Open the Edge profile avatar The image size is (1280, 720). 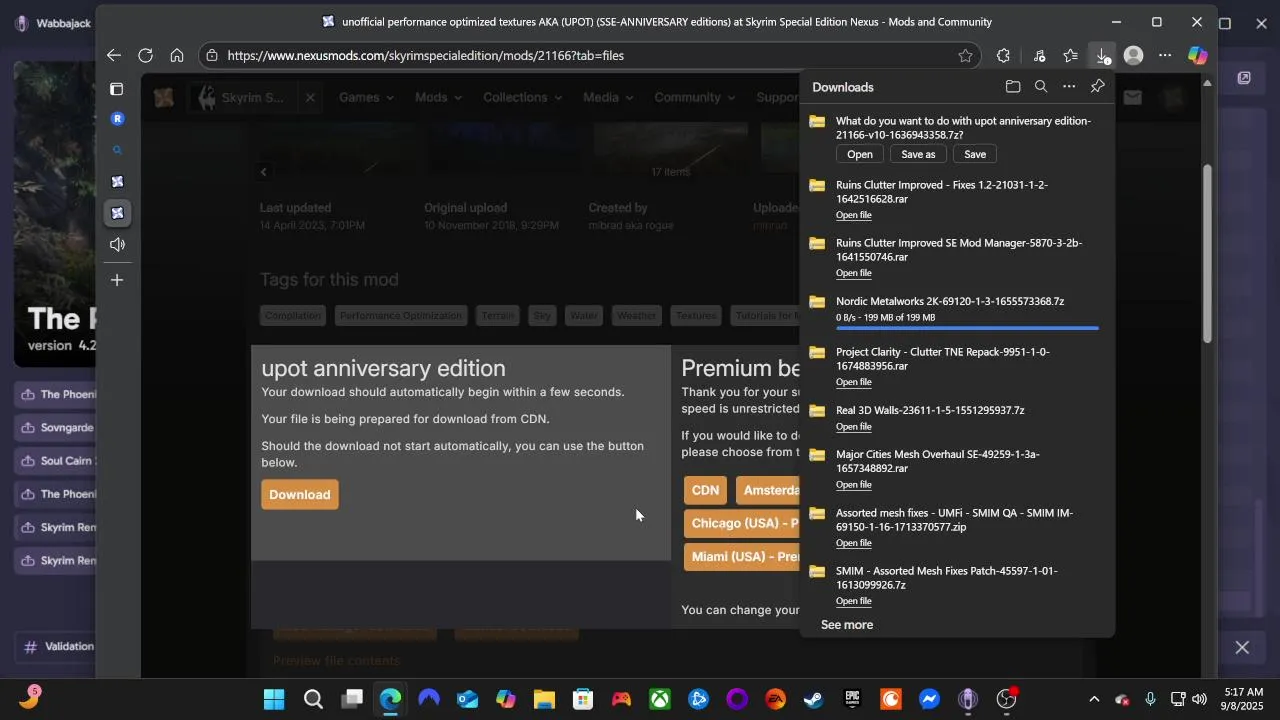(x=1133, y=56)
